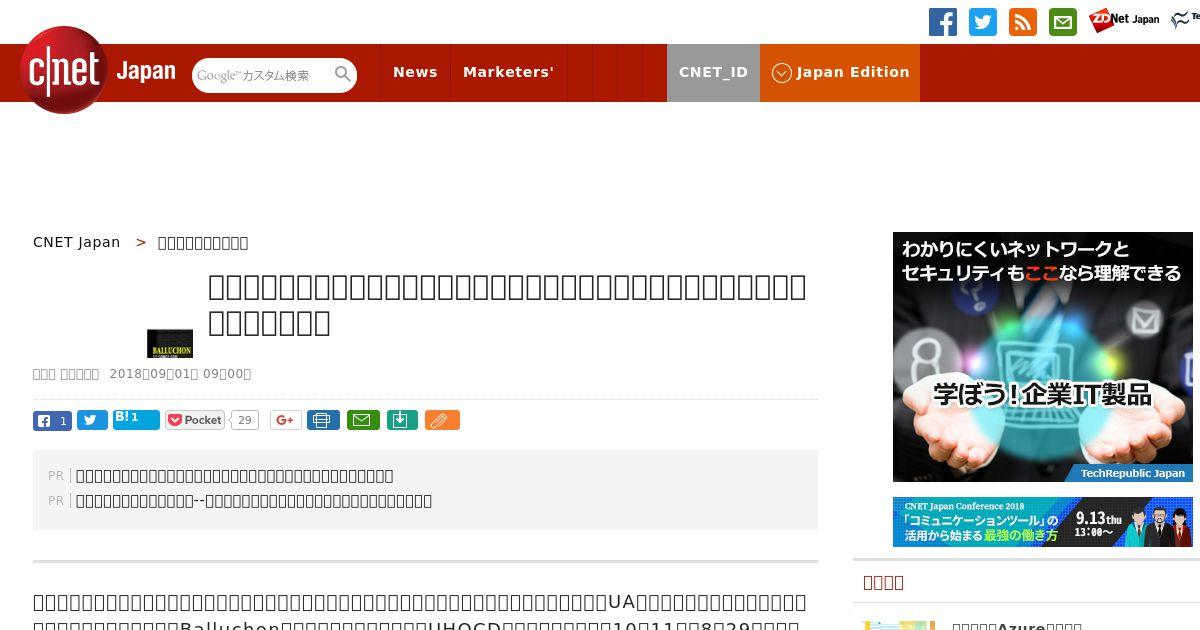Click the orange clip icon
The height and width of the screenshot is (630, 1200).
(x=442, y=420)
